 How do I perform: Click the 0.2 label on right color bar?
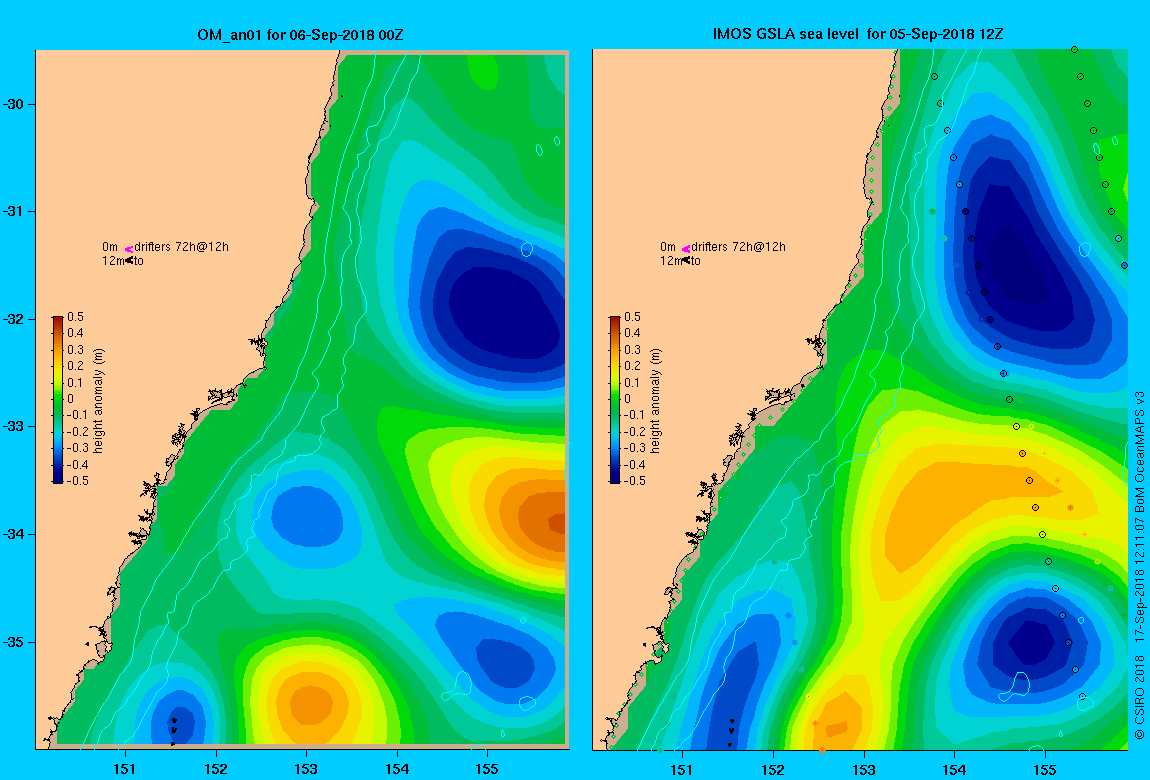click(632, 366)
